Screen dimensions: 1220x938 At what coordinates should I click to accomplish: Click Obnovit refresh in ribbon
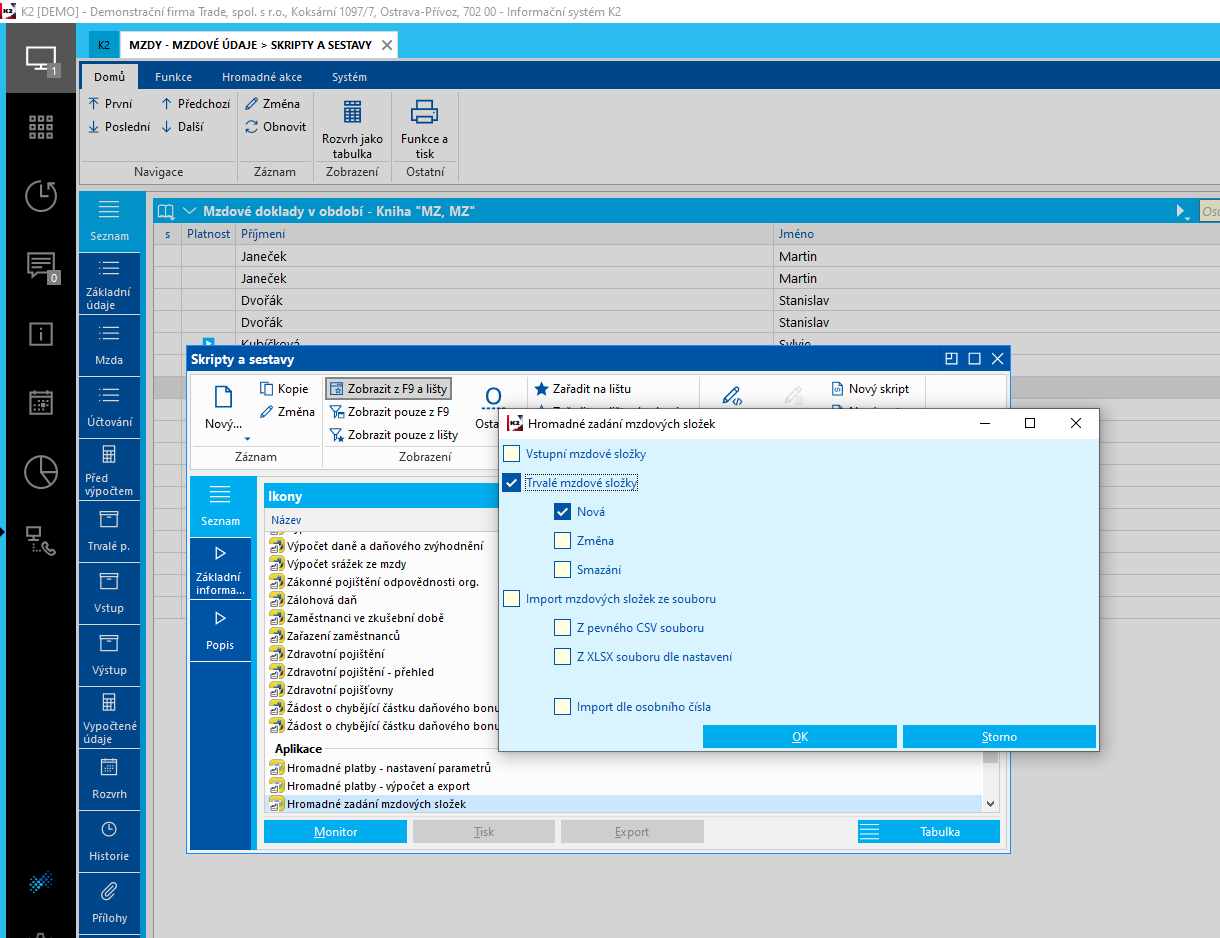(x=276, y=127)
